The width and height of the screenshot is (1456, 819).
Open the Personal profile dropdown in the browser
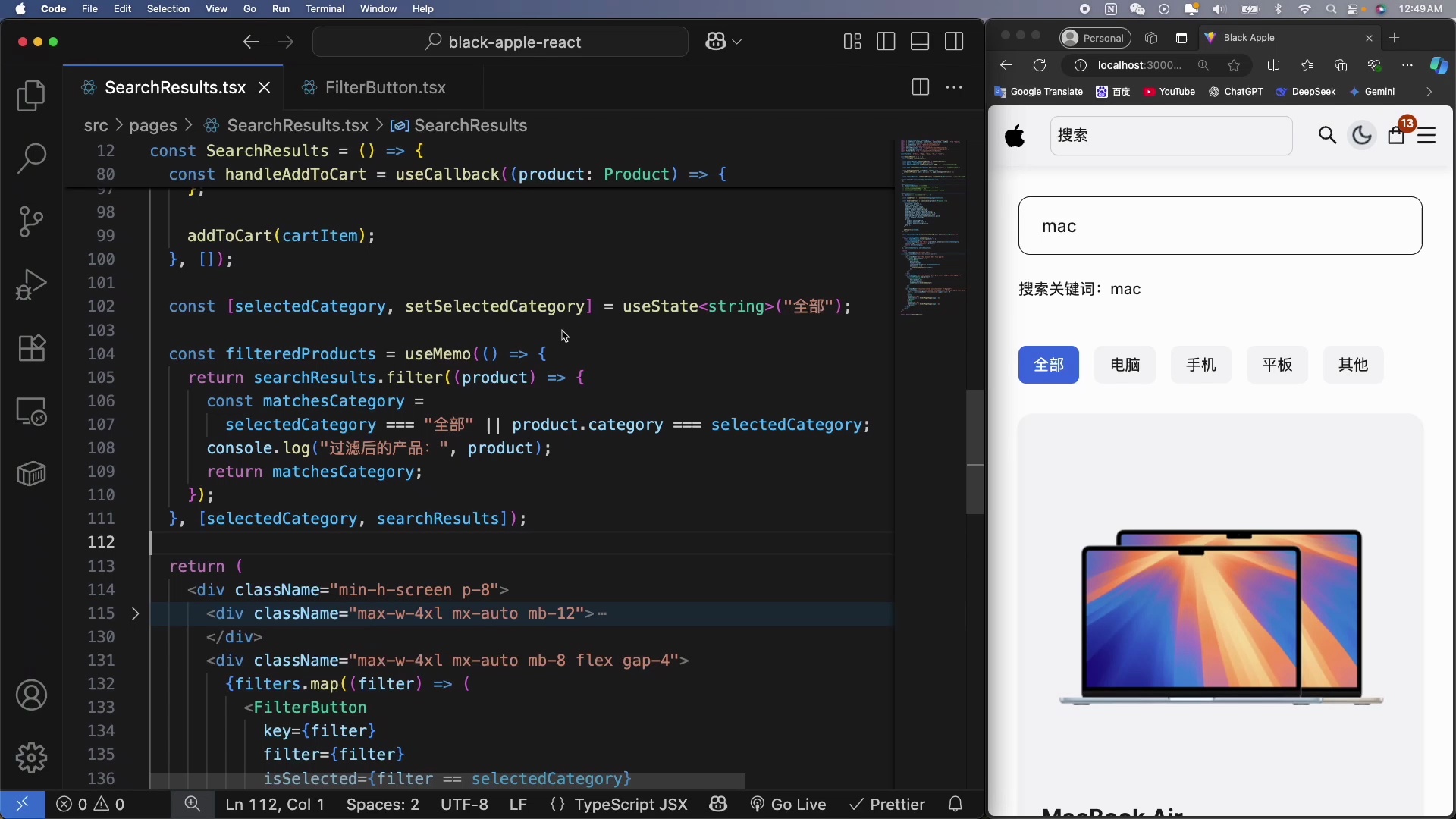pyautogui.click(x=1095, y=38)
